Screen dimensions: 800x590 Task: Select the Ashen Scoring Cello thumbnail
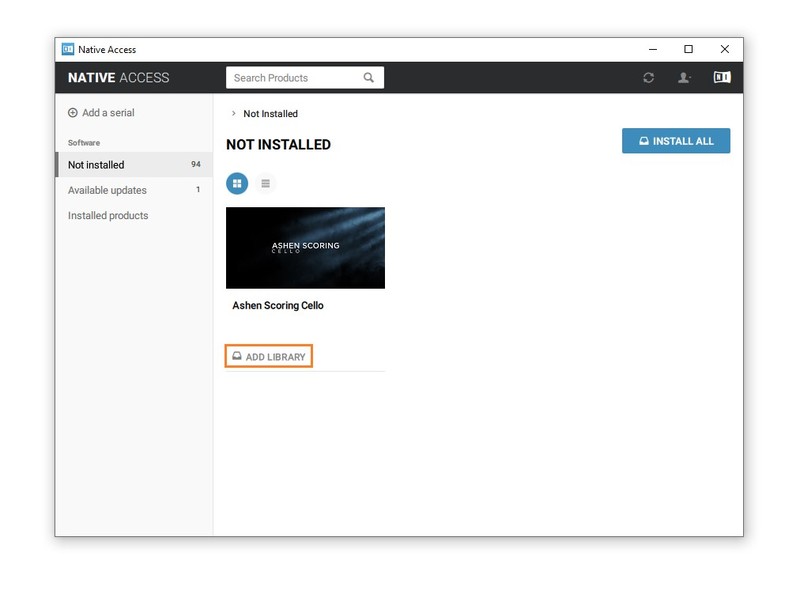point(305,248)
